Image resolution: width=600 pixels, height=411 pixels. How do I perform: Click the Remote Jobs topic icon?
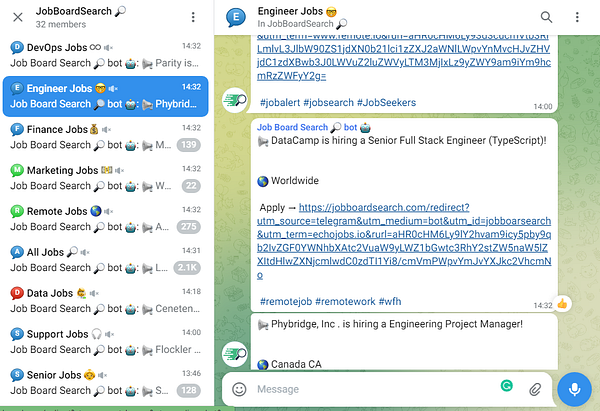point(17,211)
